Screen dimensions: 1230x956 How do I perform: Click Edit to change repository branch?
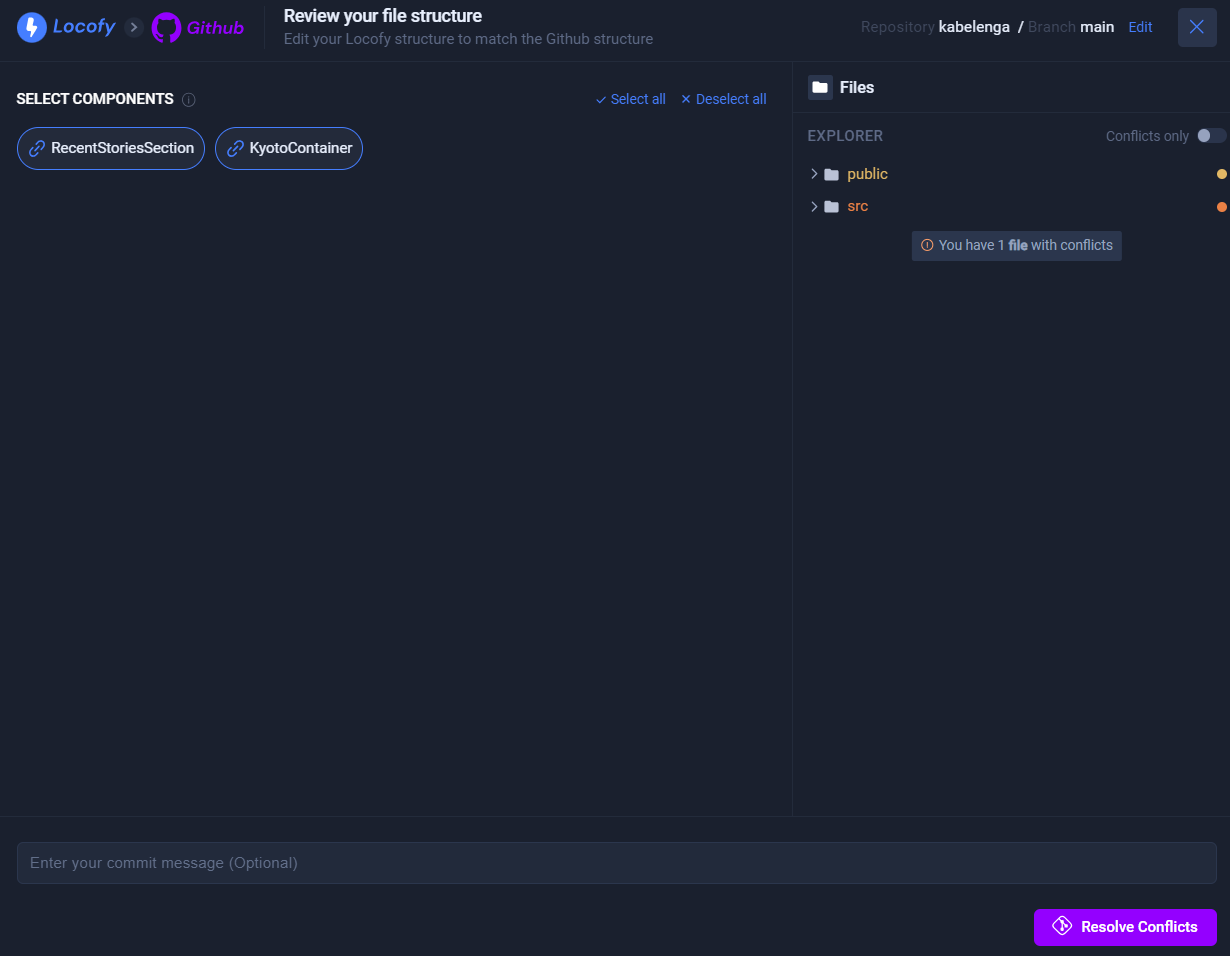[x=1140, y=27]
